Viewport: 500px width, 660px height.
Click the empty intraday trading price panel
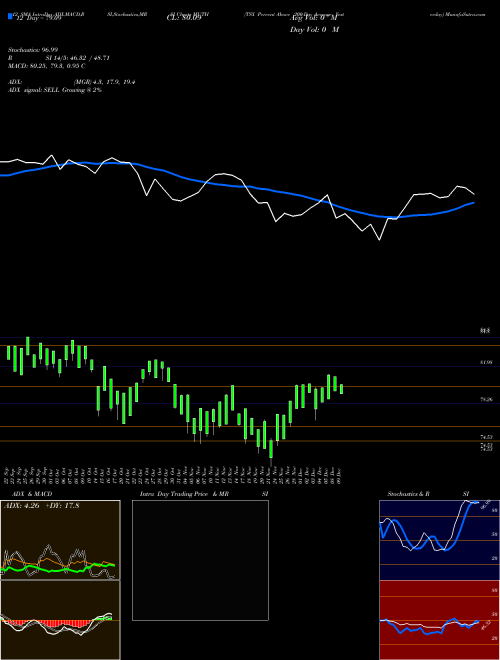(200, 560)
